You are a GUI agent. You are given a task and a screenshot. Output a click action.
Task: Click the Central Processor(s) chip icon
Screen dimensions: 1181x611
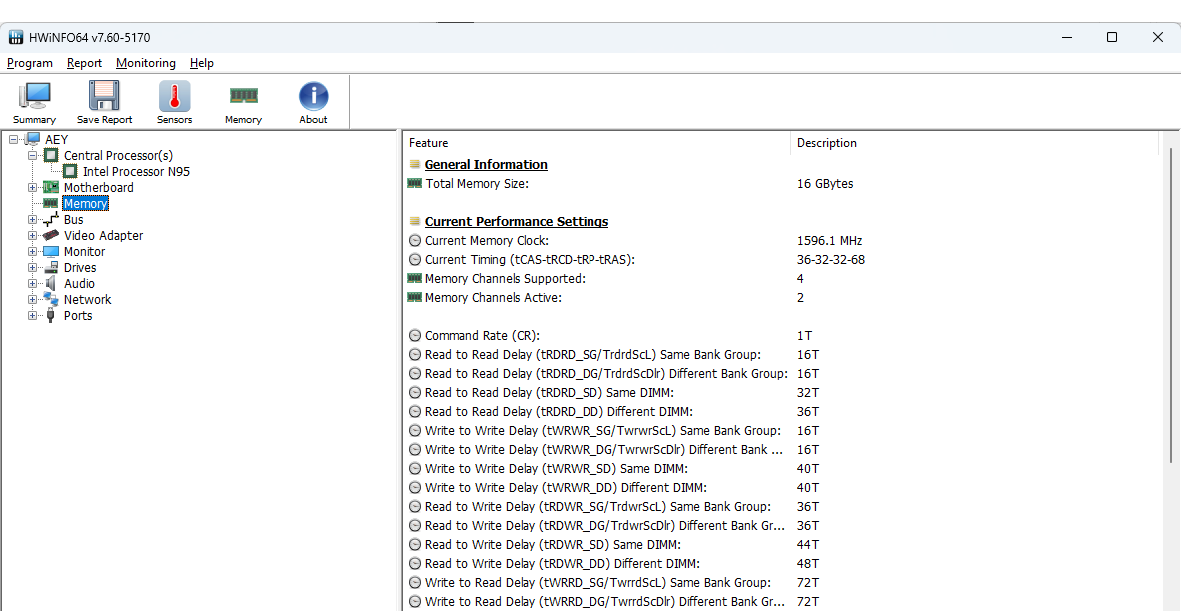pyautogui.click(x=51, y=155)
